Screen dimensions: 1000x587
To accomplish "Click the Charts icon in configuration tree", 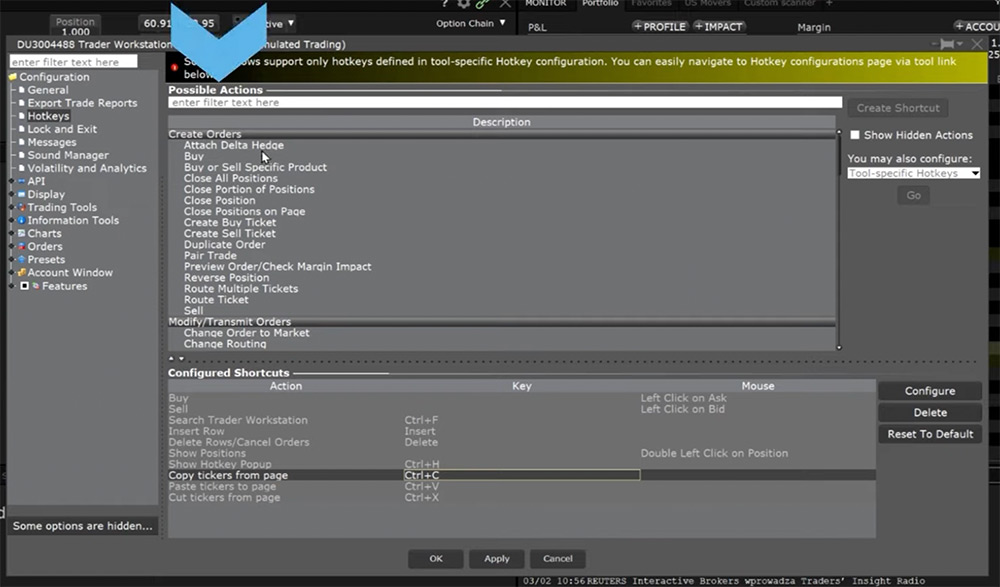I will (x=20, y=234).
